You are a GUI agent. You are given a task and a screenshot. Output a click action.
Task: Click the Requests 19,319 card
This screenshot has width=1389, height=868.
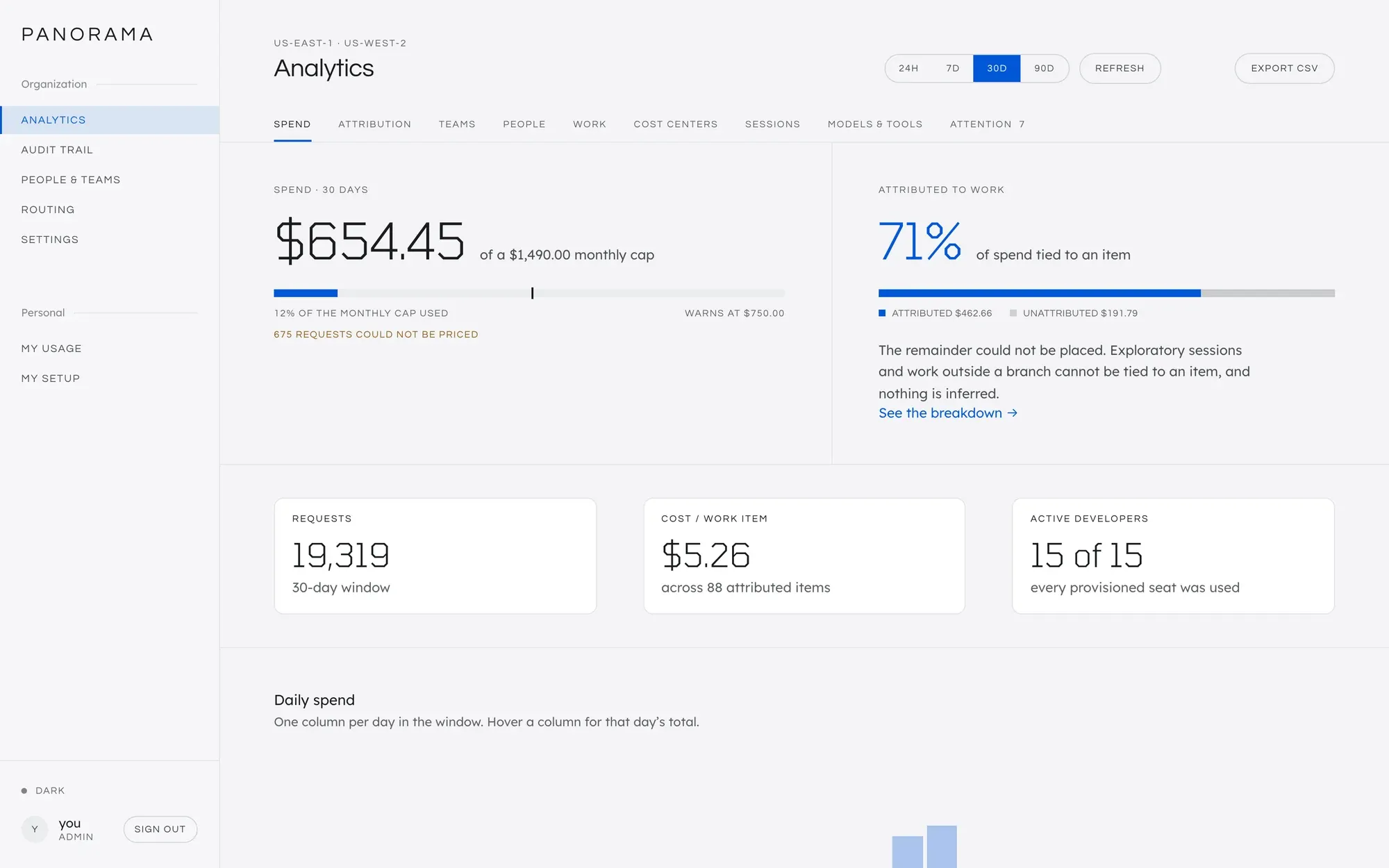435,556
